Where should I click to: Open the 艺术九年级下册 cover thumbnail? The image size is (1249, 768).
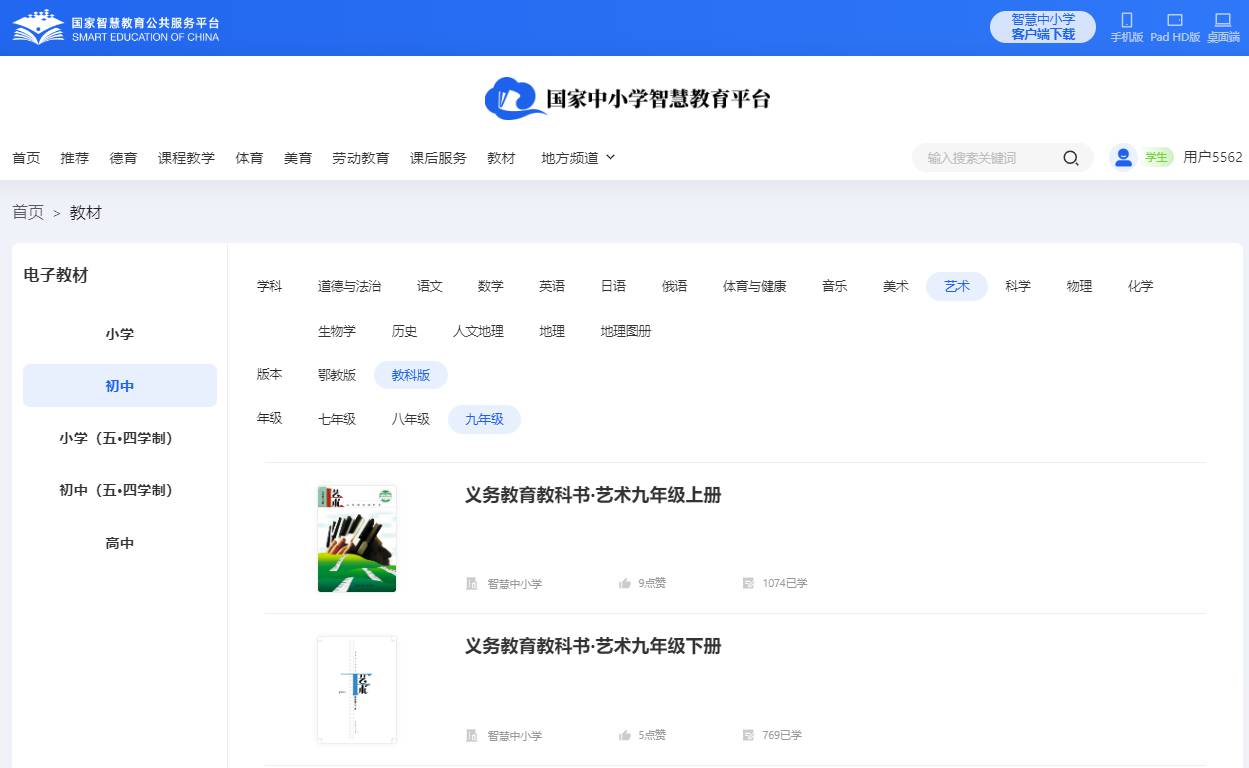point(357,690)
